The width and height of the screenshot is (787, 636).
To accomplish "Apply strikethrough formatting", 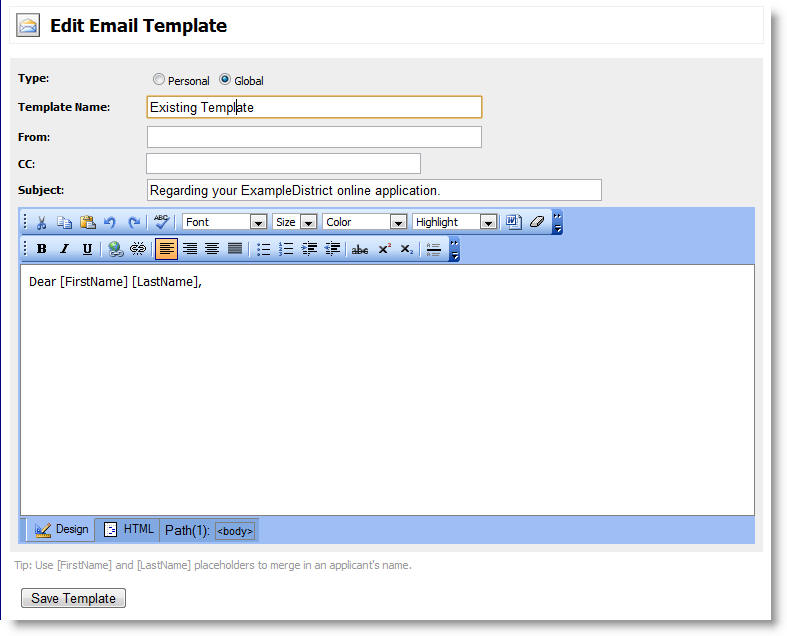I will coord(360,249).
